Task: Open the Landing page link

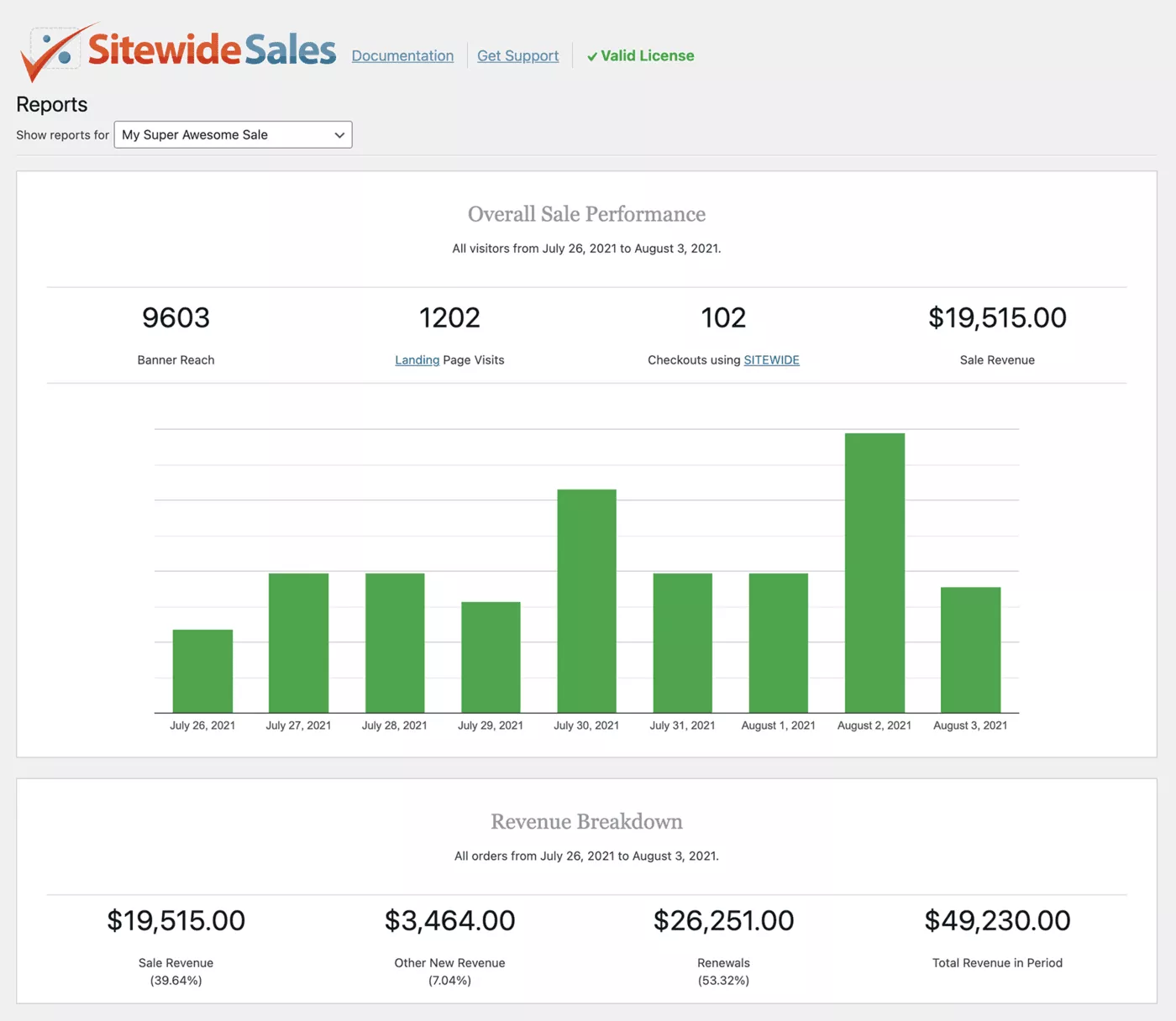Action: click(417, 359)
